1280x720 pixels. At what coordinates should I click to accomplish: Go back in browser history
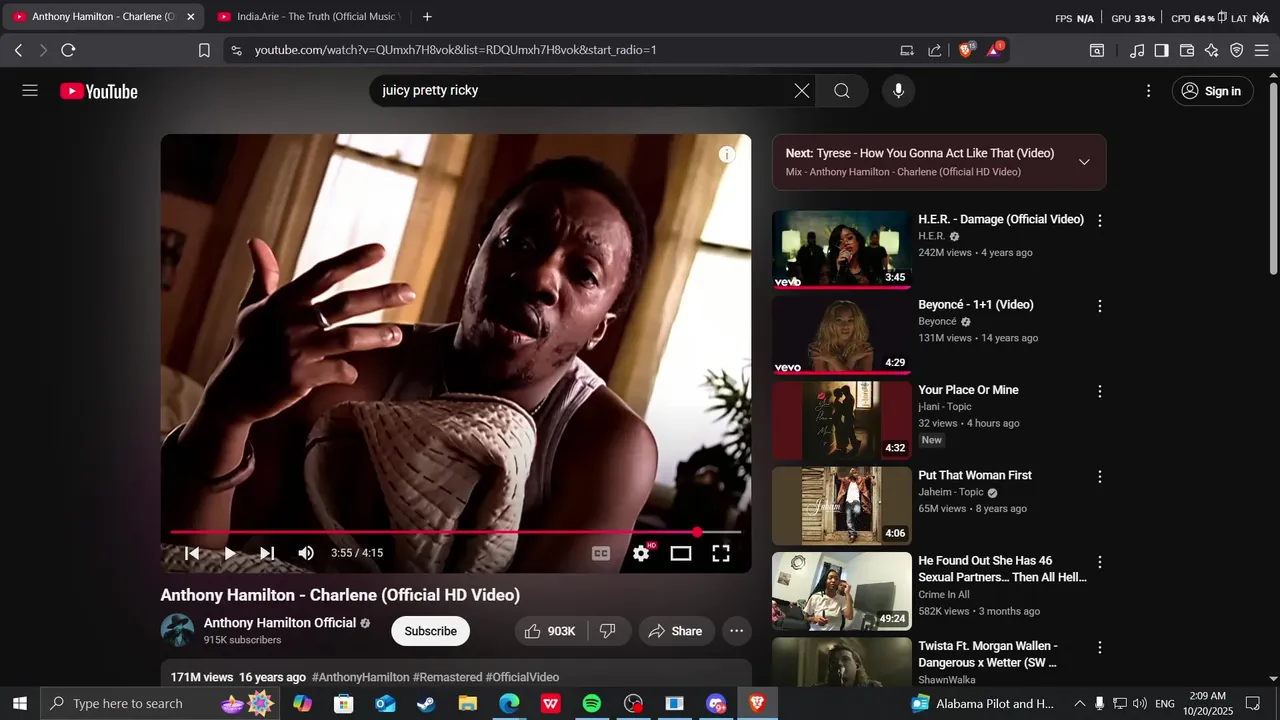pos(18,50)
